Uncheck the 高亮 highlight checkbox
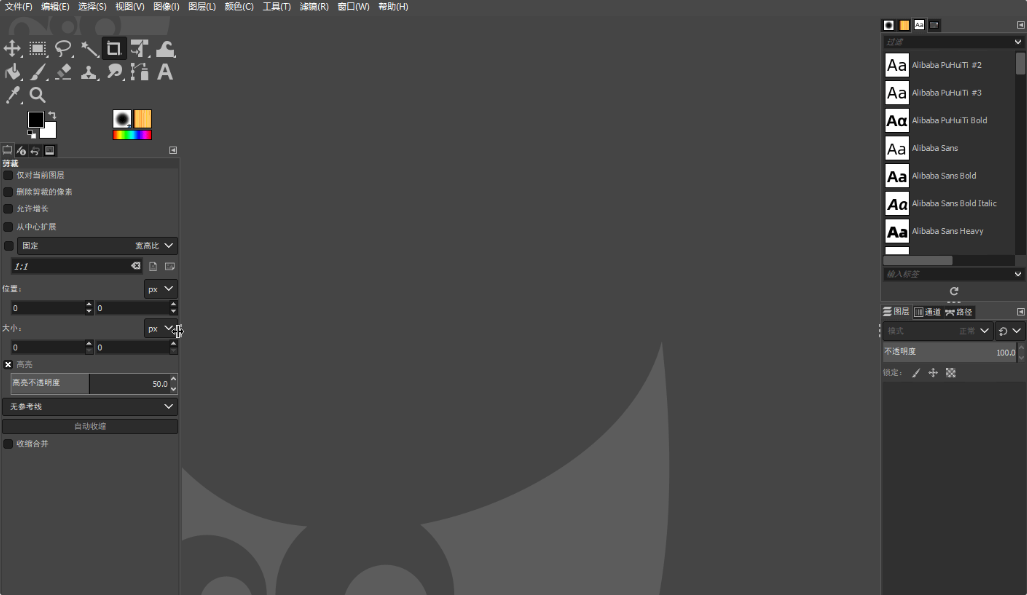 pos(8,364)
